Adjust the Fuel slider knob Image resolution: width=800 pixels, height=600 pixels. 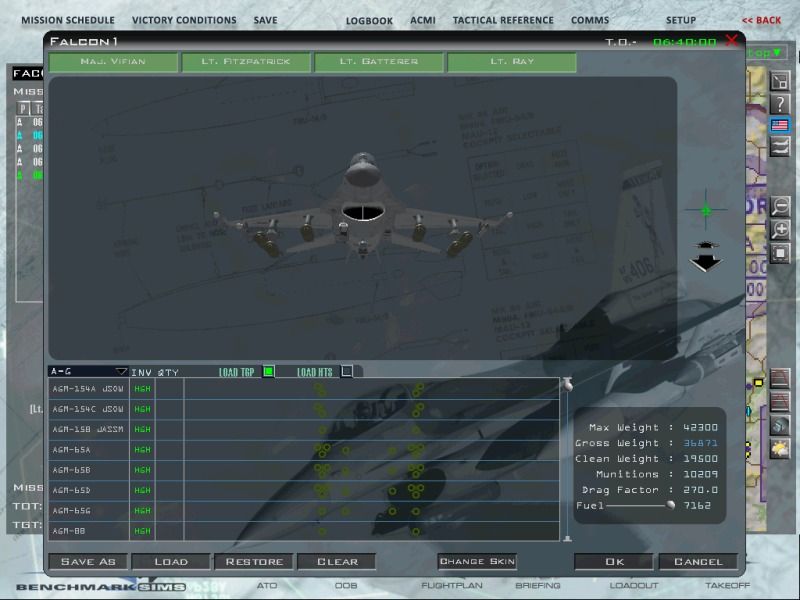tap(671, 506)
